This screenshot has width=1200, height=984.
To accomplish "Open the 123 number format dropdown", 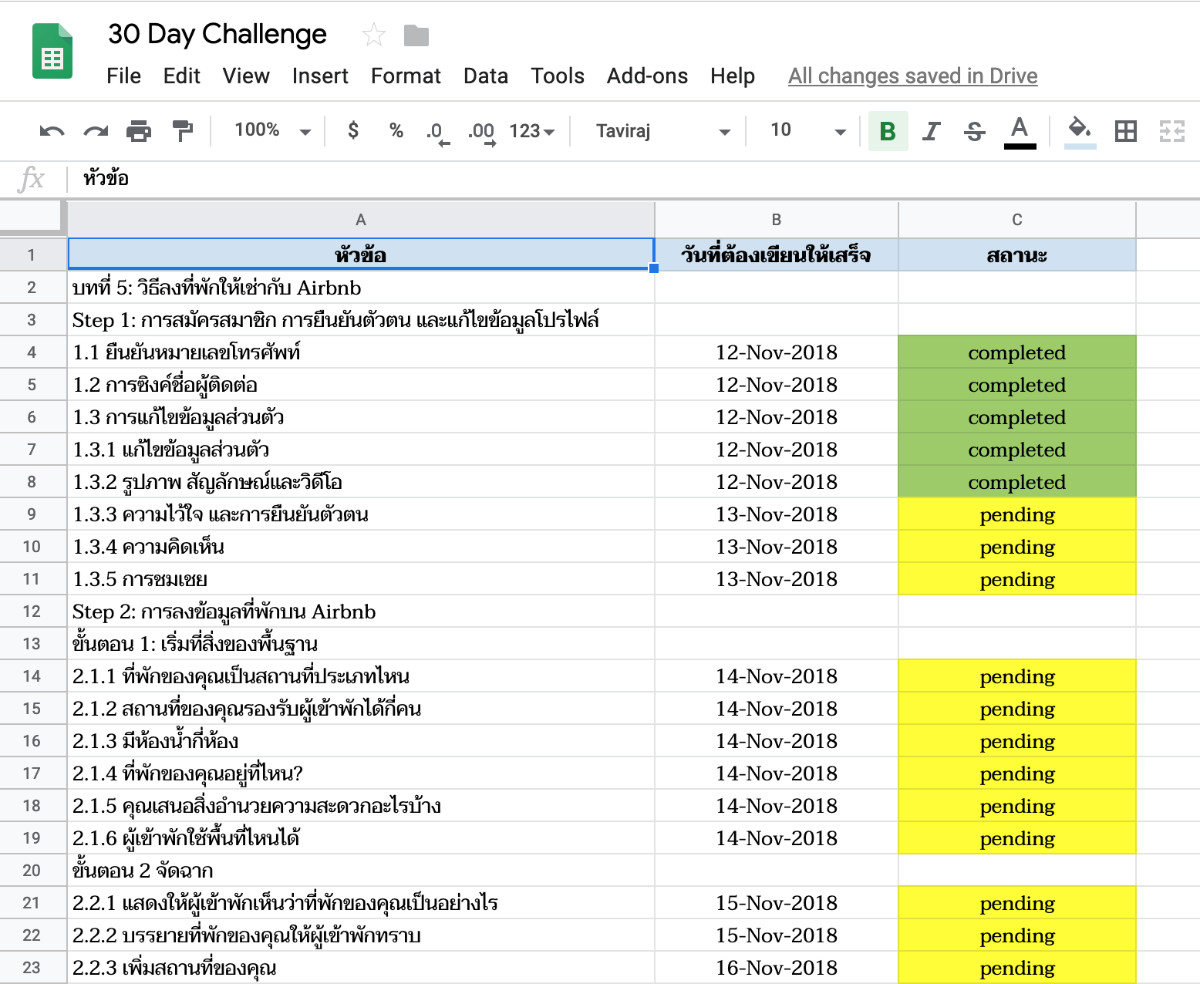I will pyautogui.click(x=532, y=131).
